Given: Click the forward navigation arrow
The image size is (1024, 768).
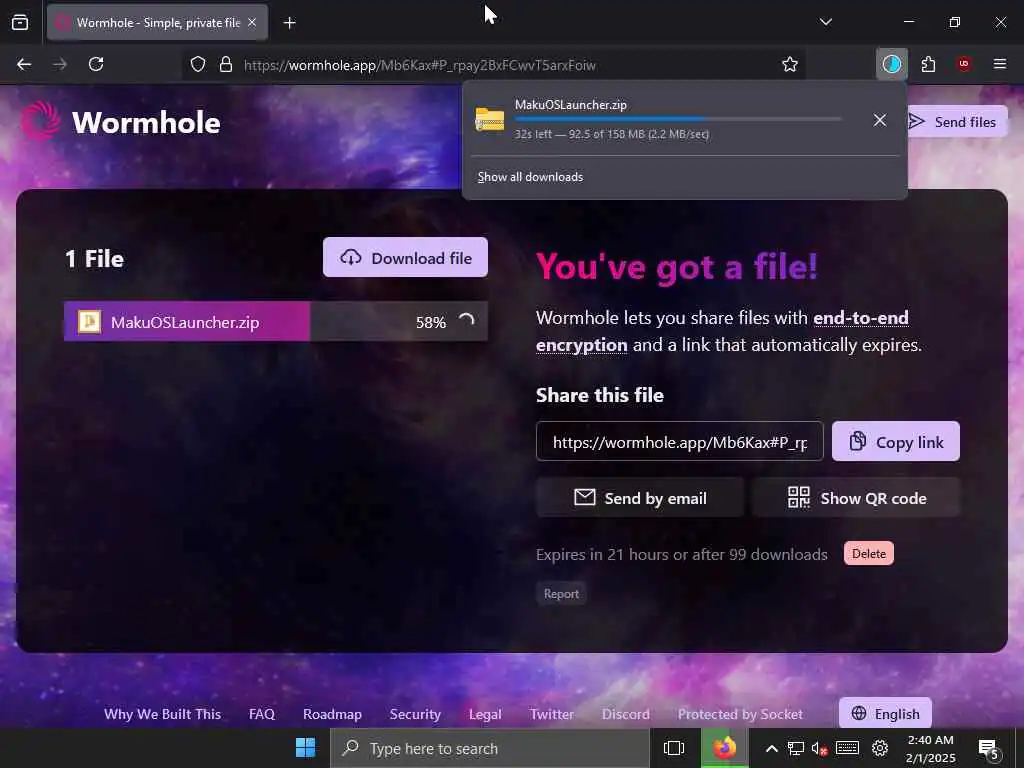Looking at the screenshot, I should point(60,64).
